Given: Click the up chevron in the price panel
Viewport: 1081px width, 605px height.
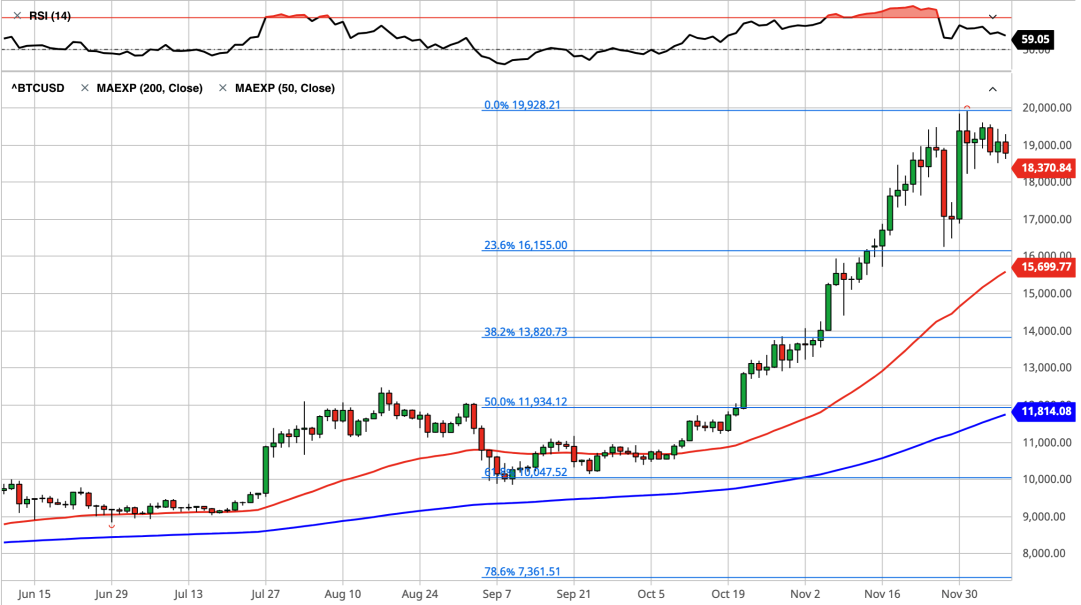Looking at the screenshot, I should pyautogui.click(x=993, y=89).
